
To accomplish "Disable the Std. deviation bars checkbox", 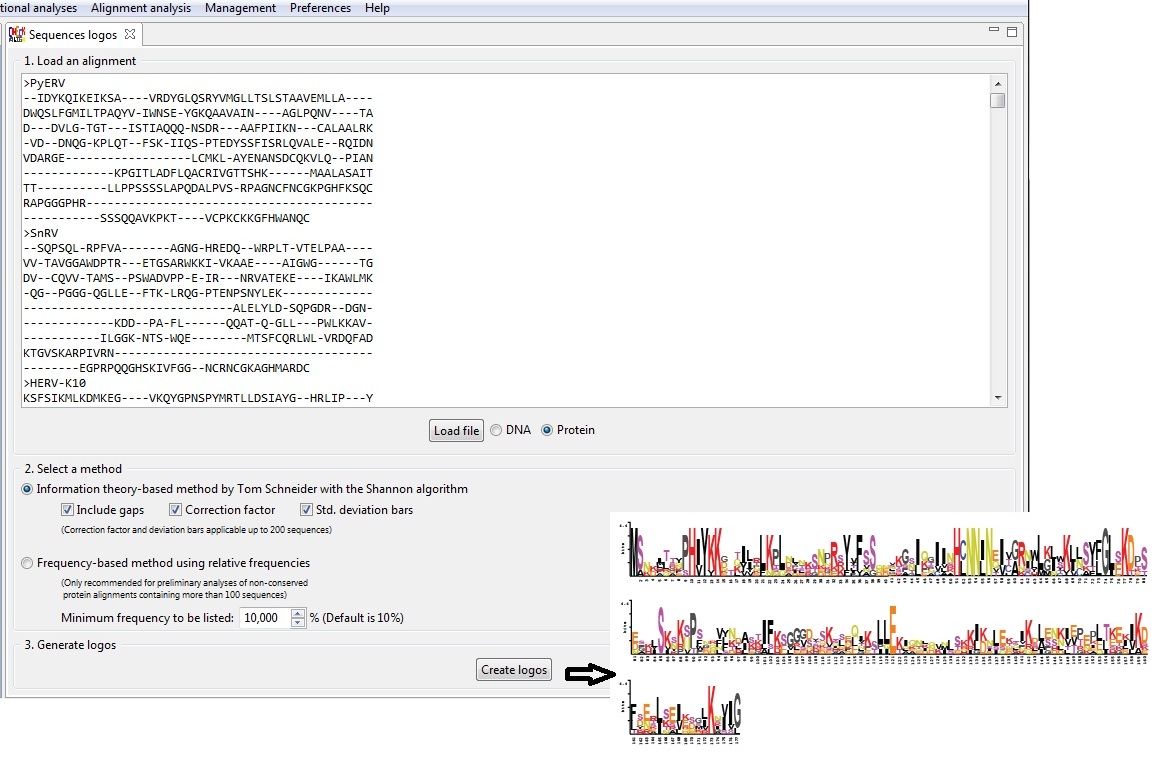I will point(307,510).
